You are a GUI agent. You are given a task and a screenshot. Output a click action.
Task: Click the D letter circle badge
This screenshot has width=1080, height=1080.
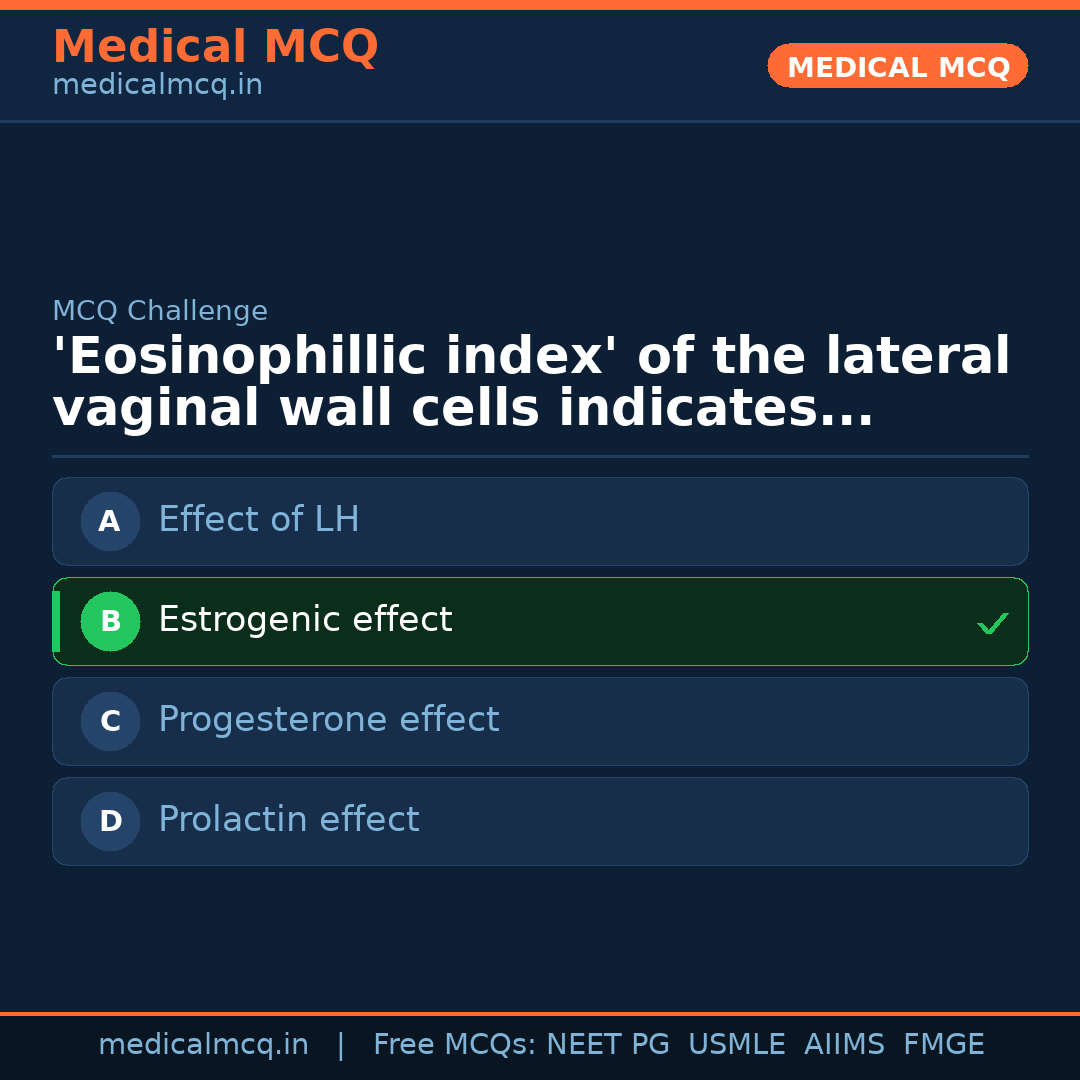click(x=110, y=821)
